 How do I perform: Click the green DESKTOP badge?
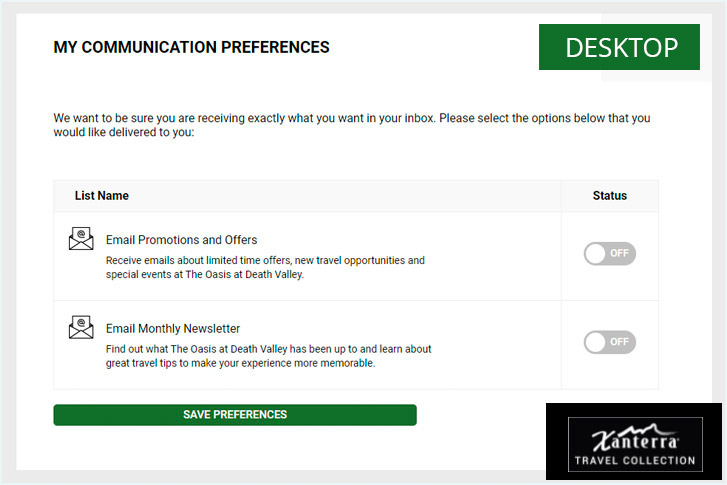pyautogui.click(x=619, y=47)
